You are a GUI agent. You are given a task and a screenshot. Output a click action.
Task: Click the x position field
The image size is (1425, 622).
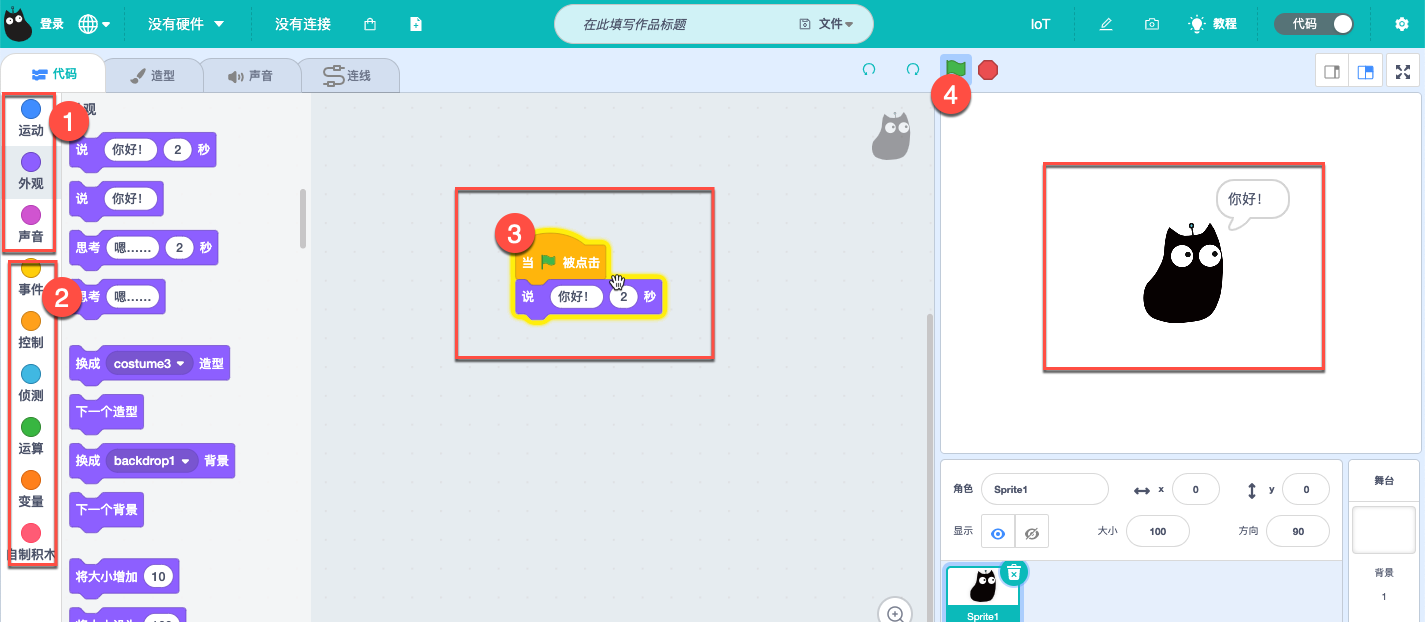coord(1195,489)
